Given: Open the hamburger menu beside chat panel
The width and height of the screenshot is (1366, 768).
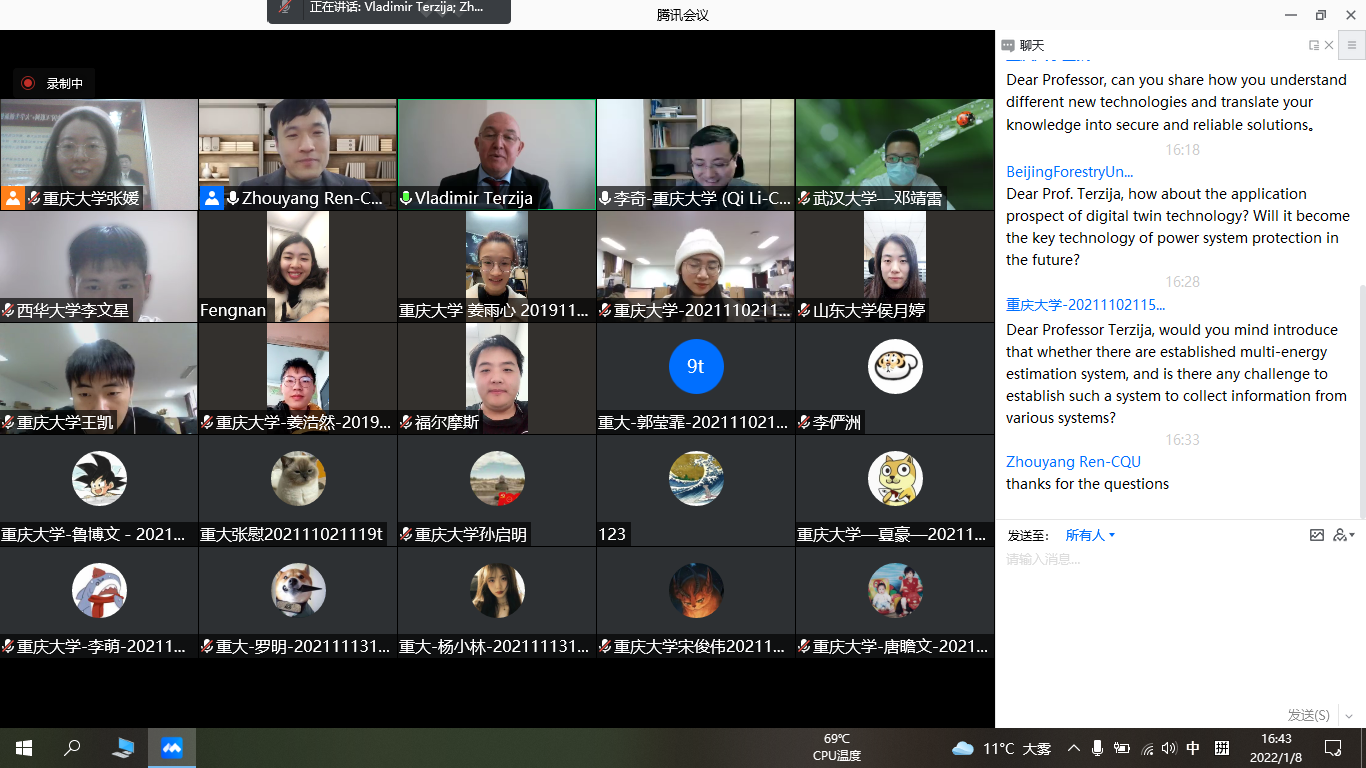Looking at the screenshot, I should [x=1352, y=45].
